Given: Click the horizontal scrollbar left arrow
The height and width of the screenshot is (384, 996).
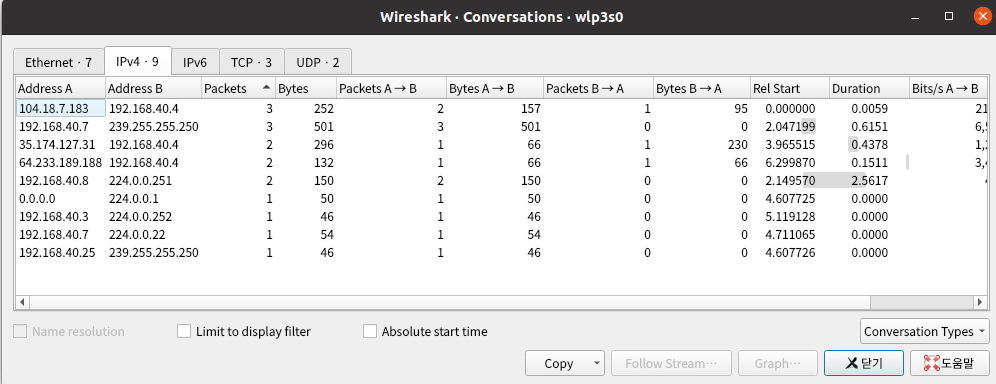Looking at the screenshot, I should (21, 301).
